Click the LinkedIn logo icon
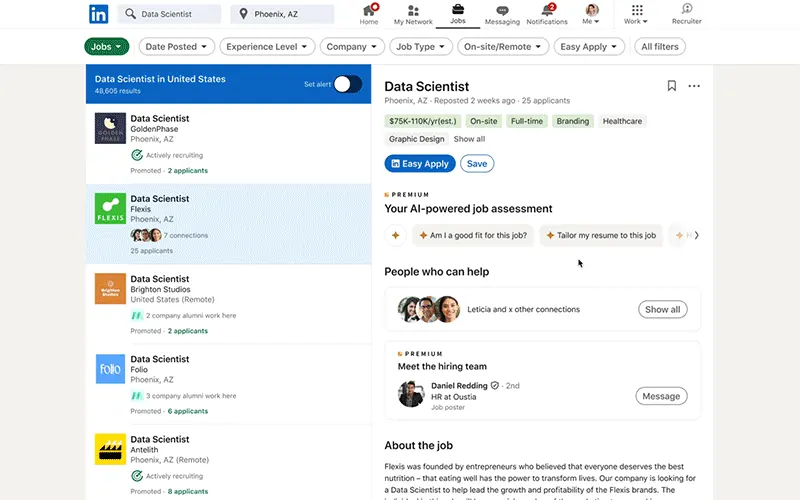Image resolution: width=800 pixels, height=500 pixels. coord(98,14)
